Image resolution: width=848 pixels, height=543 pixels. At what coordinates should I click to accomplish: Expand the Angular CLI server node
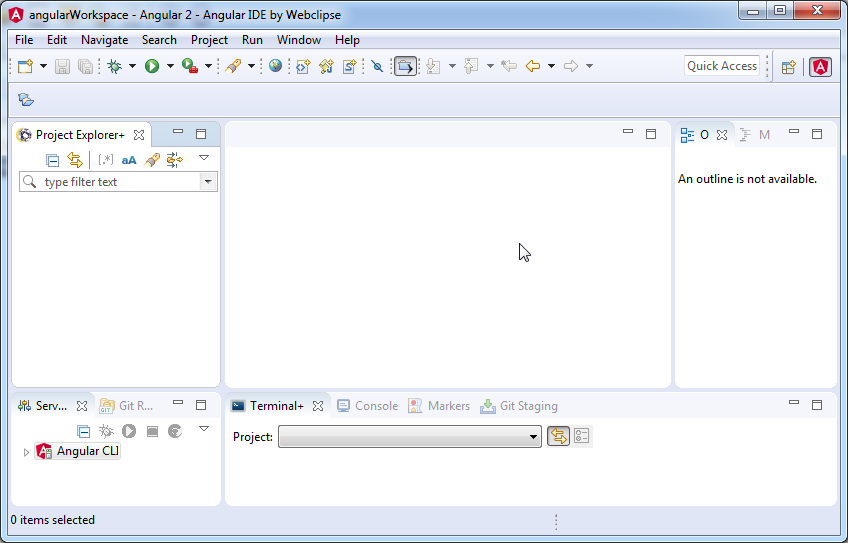point(25,452)
